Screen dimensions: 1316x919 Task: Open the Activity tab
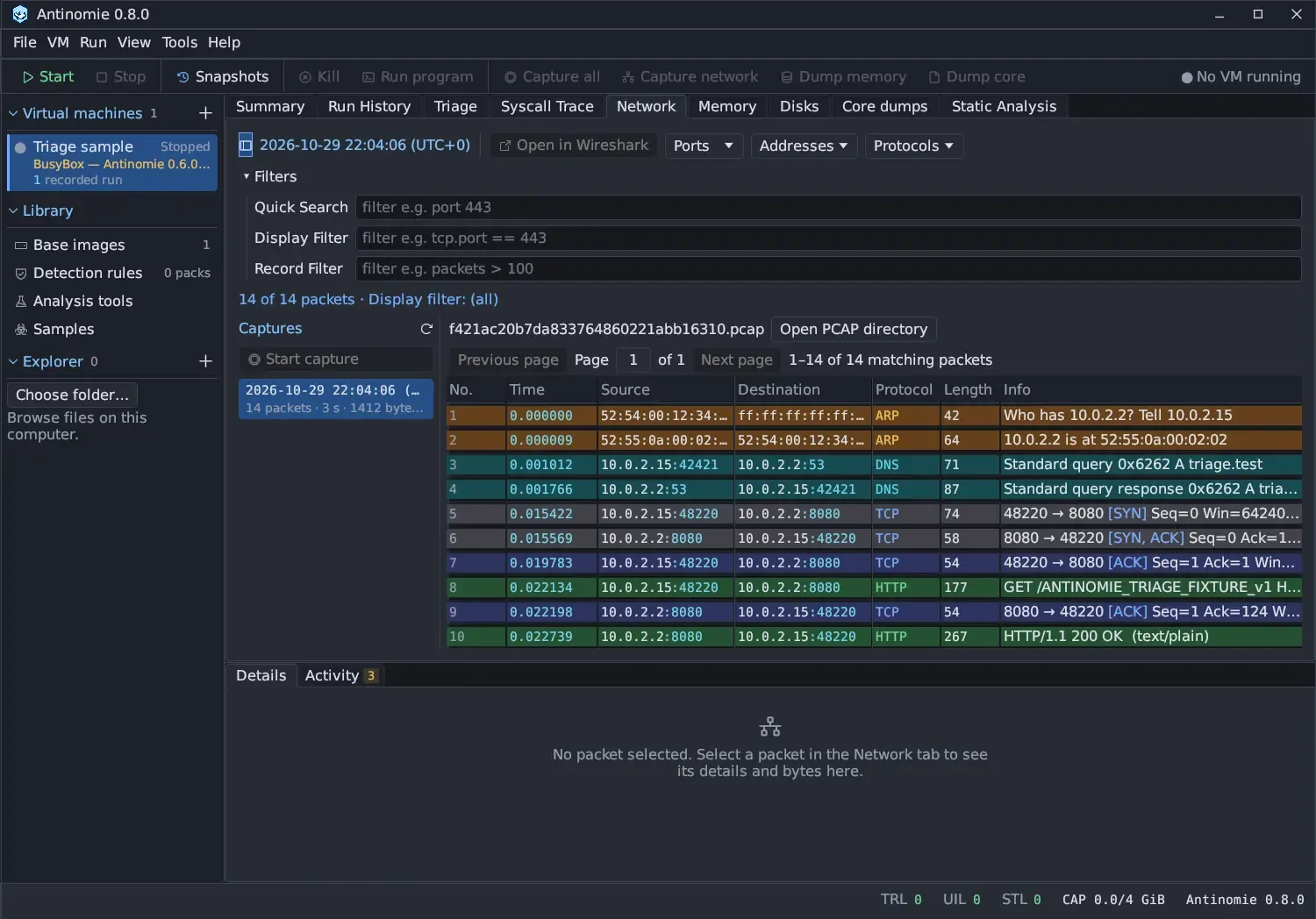point(341,675)
